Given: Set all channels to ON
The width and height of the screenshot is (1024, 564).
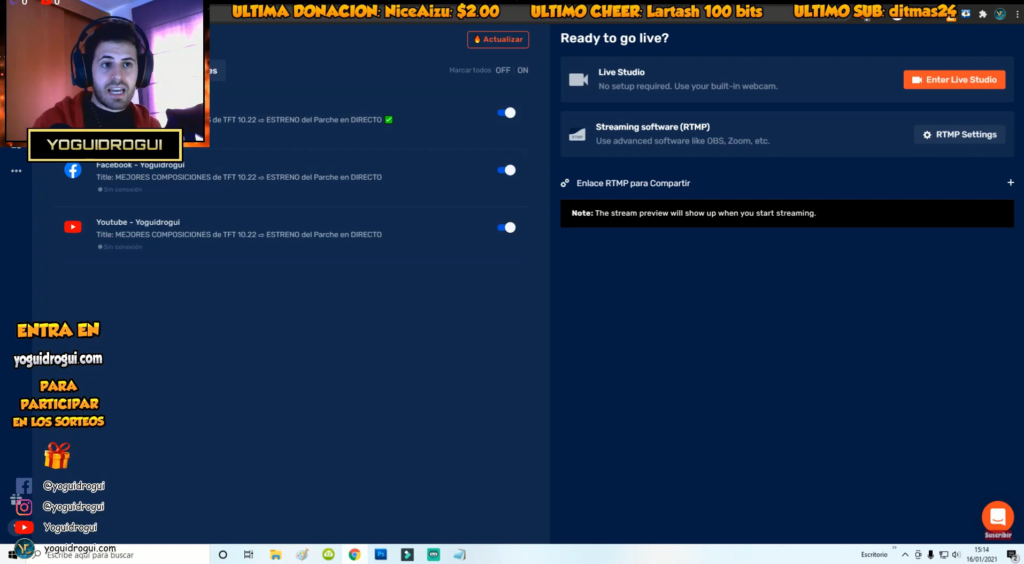Looking at the screenshot, I should 522,70.
